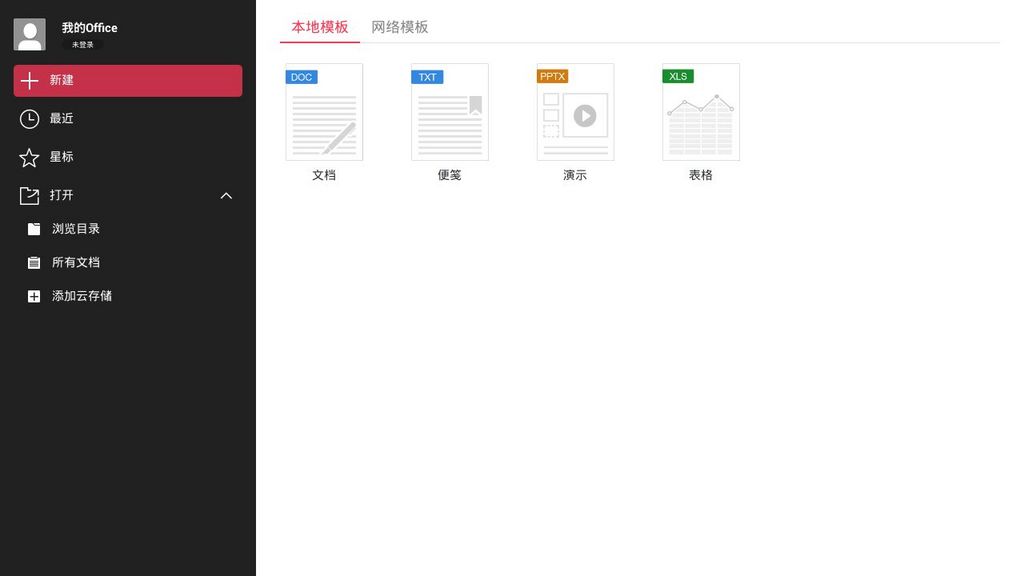1024x576 pixels.
Task: Select the TXT note template thumbnail
Action: [x=450, y=112]
